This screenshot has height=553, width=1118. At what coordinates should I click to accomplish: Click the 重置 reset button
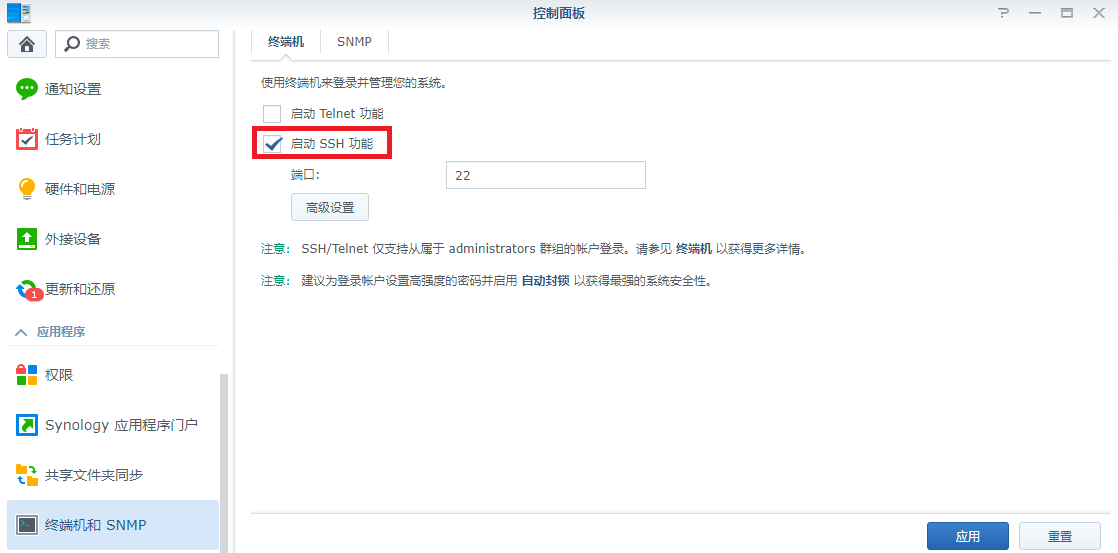(1059, 536)
